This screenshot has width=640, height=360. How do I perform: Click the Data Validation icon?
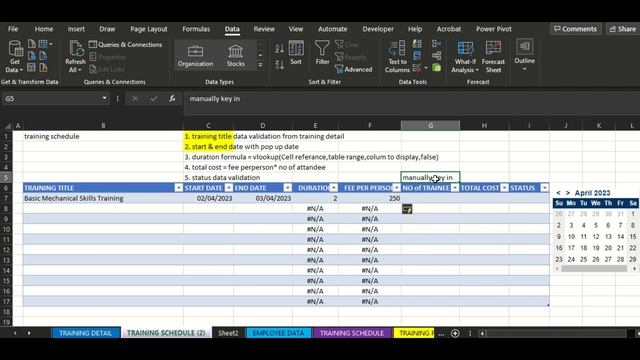(x=417, y=68)
